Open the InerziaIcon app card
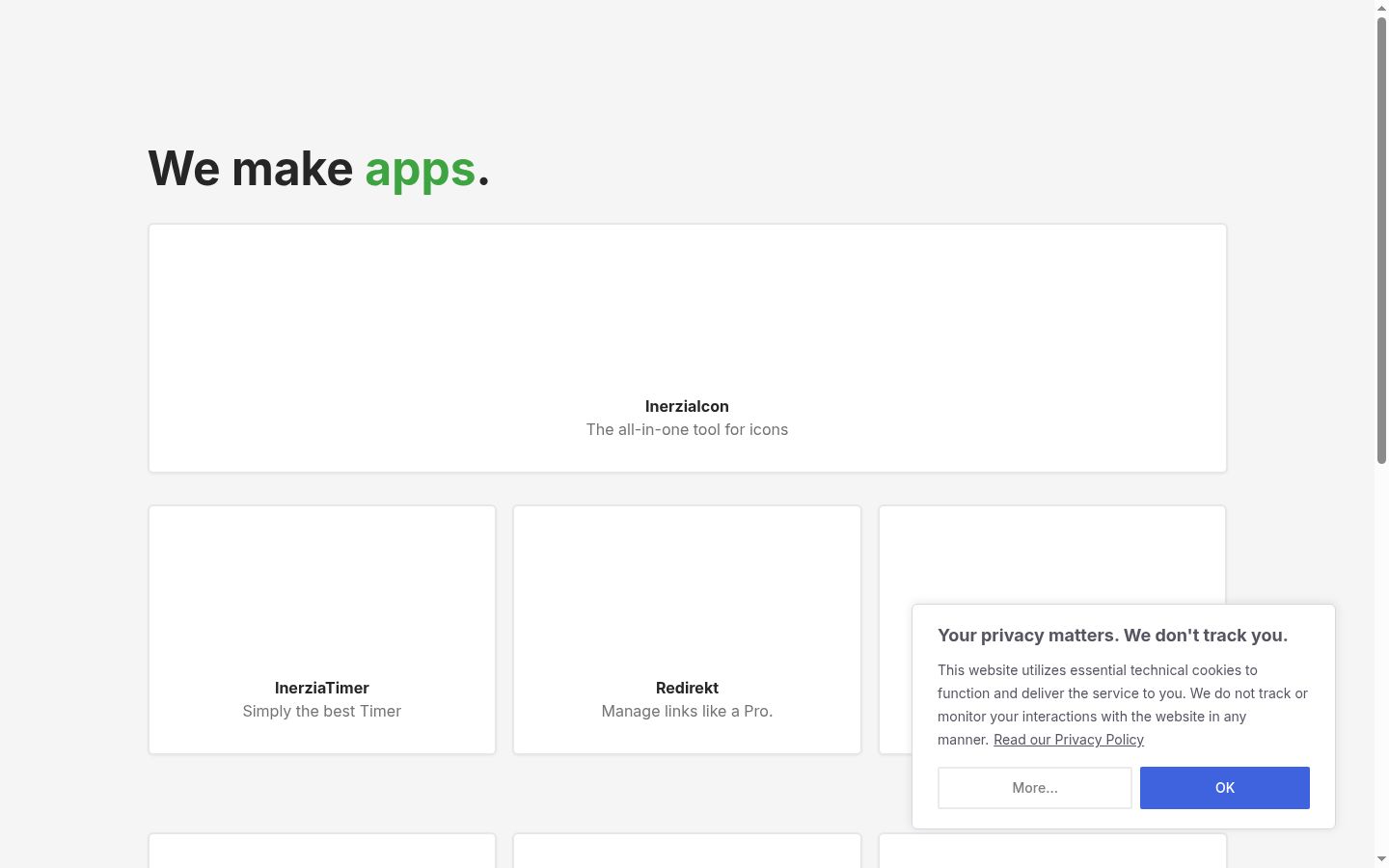This screenshot has height=868, width=1389. [x=687, y=348]
